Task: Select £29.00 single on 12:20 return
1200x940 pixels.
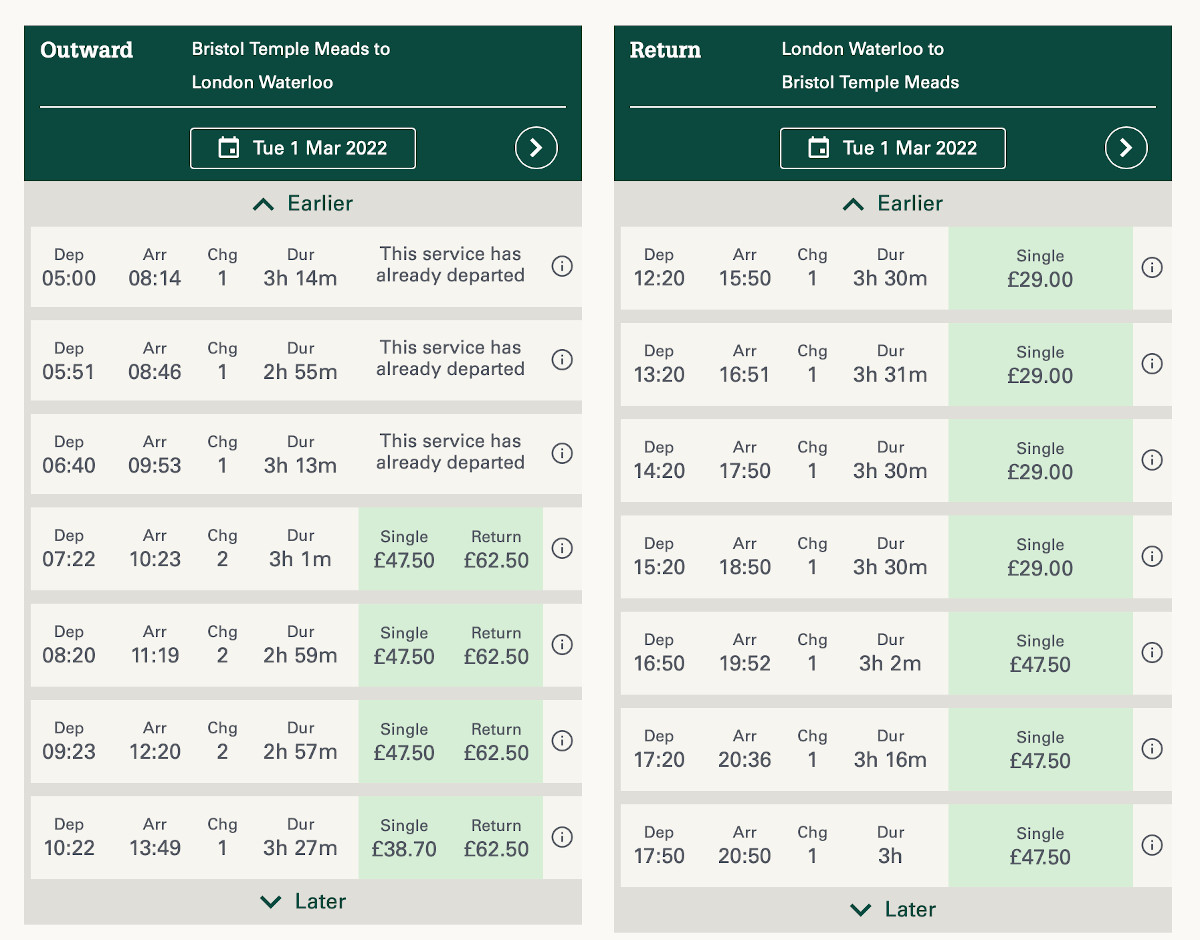Action: point(1040,268)
